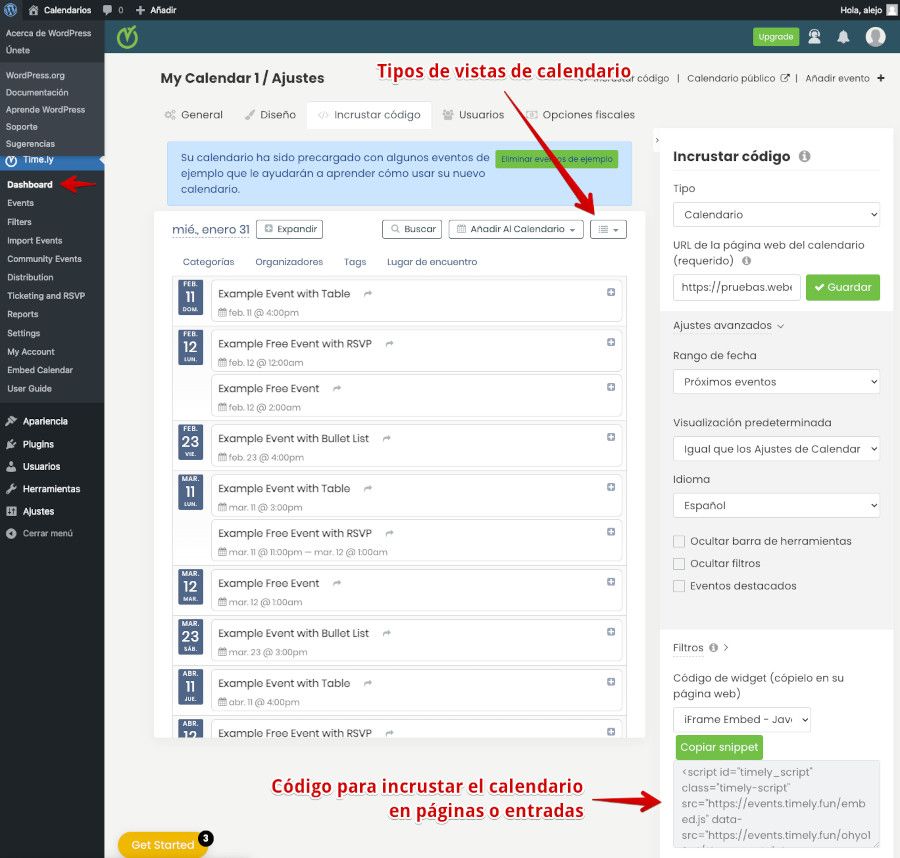Switch to the Diseño tab
900x858 pixels.
point(270,115)
